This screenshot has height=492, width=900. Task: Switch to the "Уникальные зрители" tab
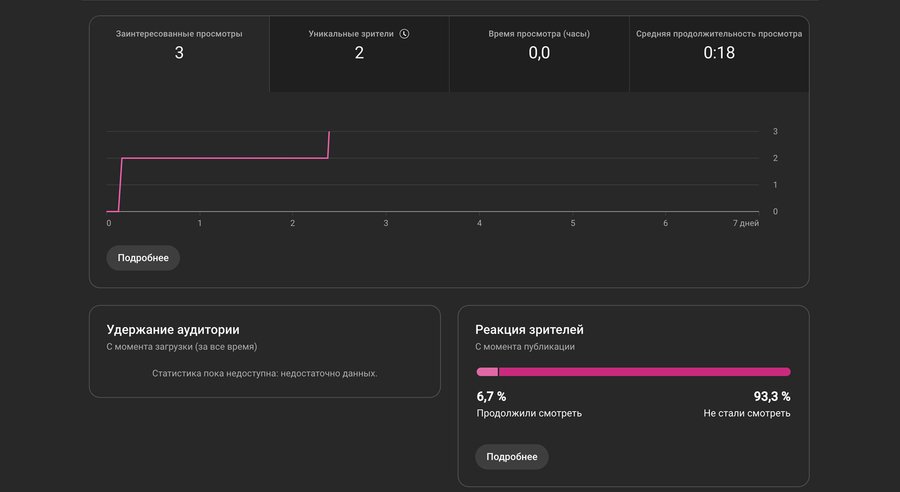coord(359,44)
